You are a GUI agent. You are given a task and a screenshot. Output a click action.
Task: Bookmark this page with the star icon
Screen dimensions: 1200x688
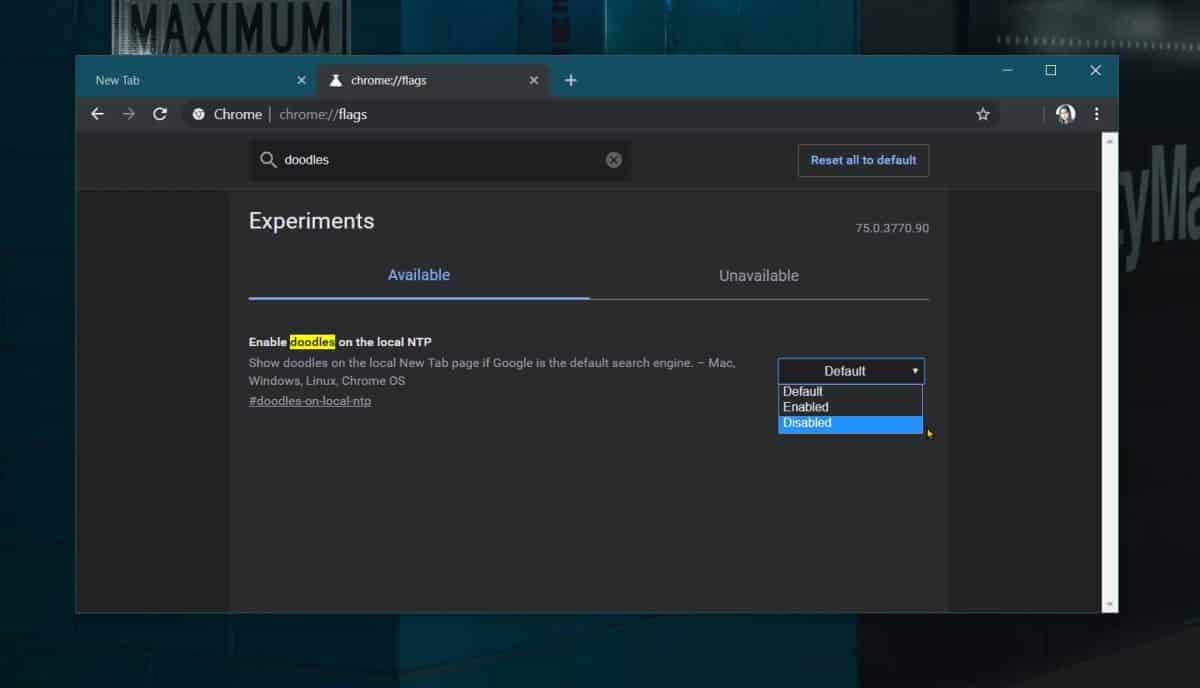point(983,114)
